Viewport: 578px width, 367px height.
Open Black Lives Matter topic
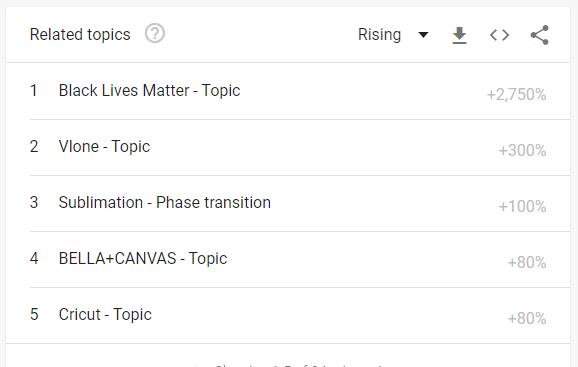coord(149,91)
